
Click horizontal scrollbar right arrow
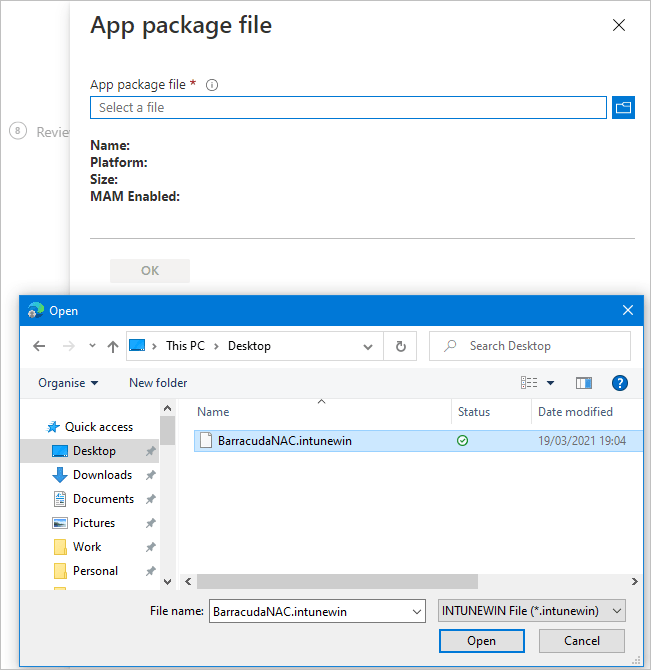(634, 582)
